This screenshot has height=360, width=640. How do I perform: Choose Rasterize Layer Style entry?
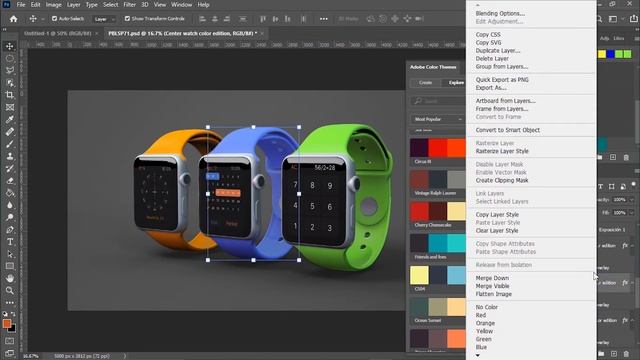[x=502, y=151]
